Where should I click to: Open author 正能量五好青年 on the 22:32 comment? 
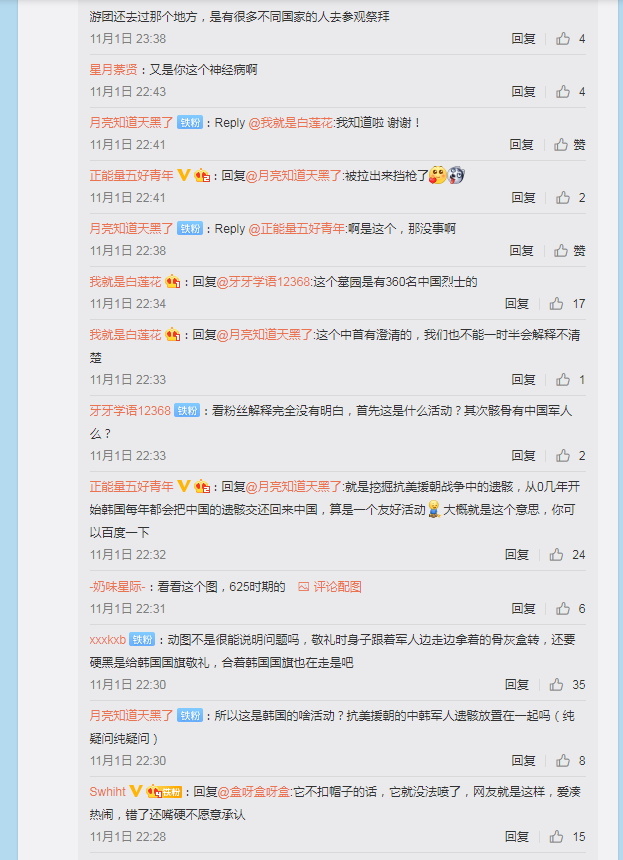(132, 486)
